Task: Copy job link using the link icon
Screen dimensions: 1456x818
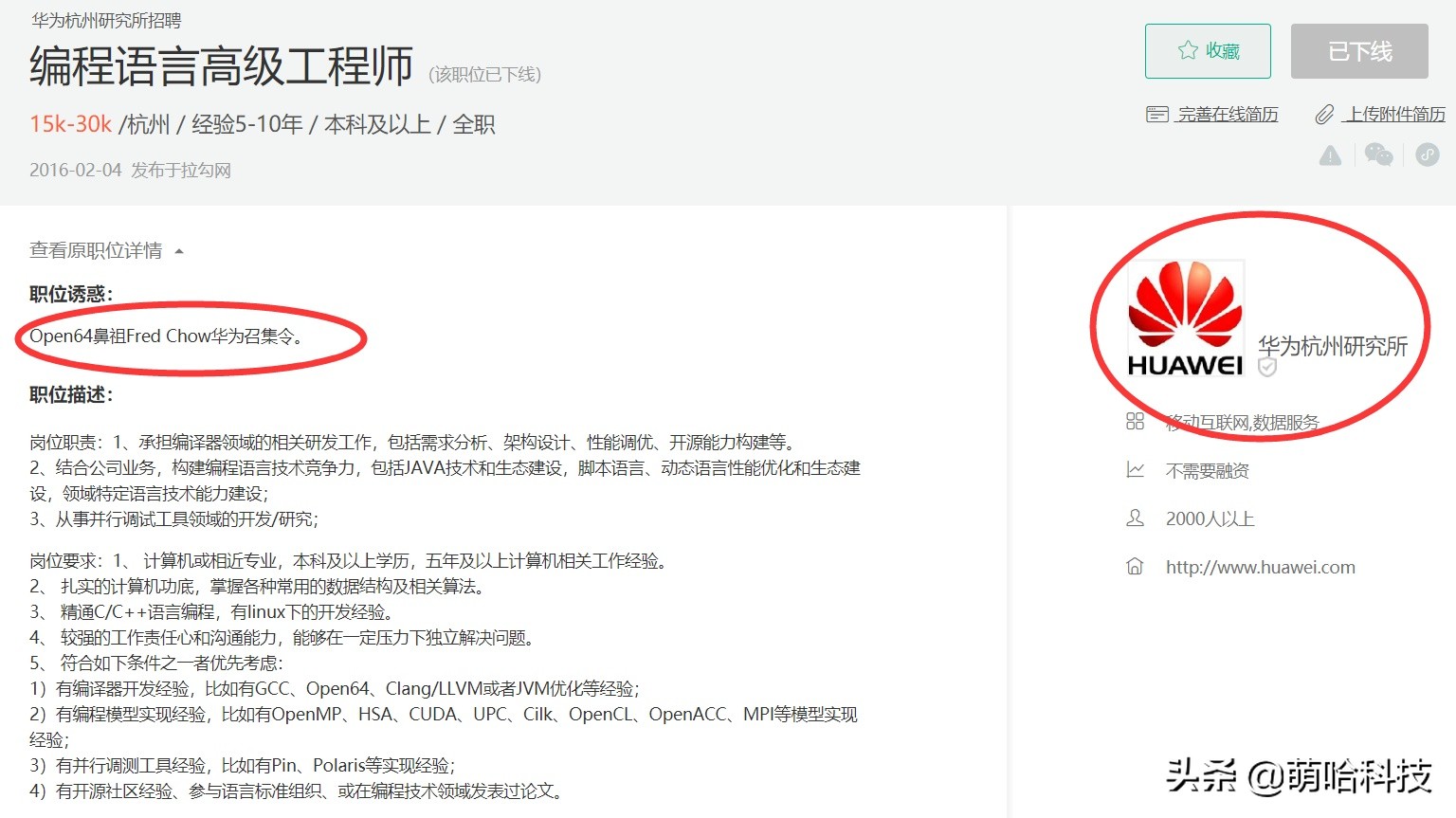Action: click(x=1428, y=155)
